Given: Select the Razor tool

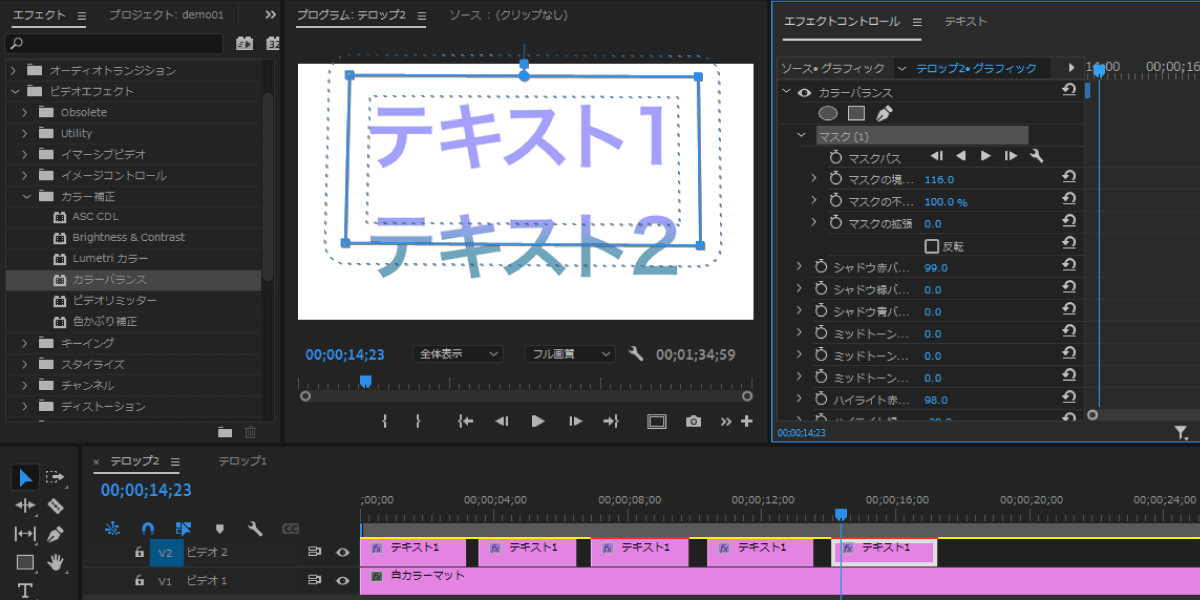Looking at the screenshot, I should point(55,506).
